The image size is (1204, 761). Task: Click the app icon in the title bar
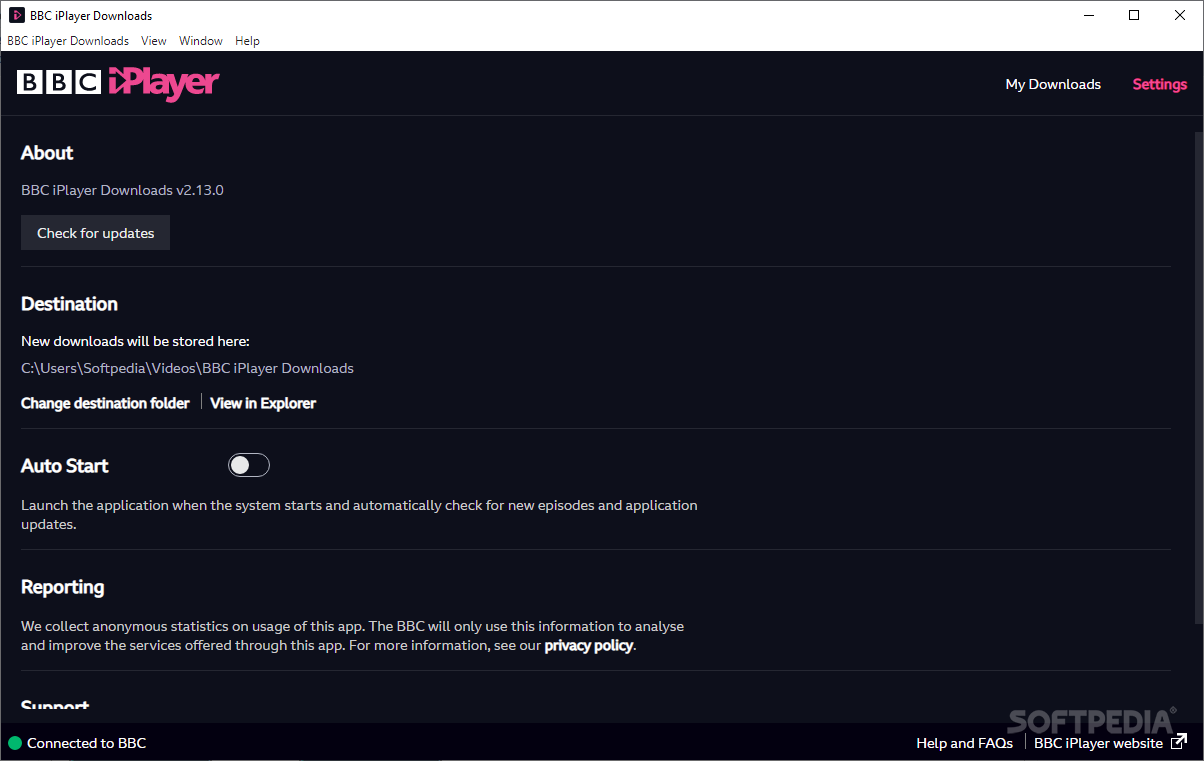tap(16, 15)
